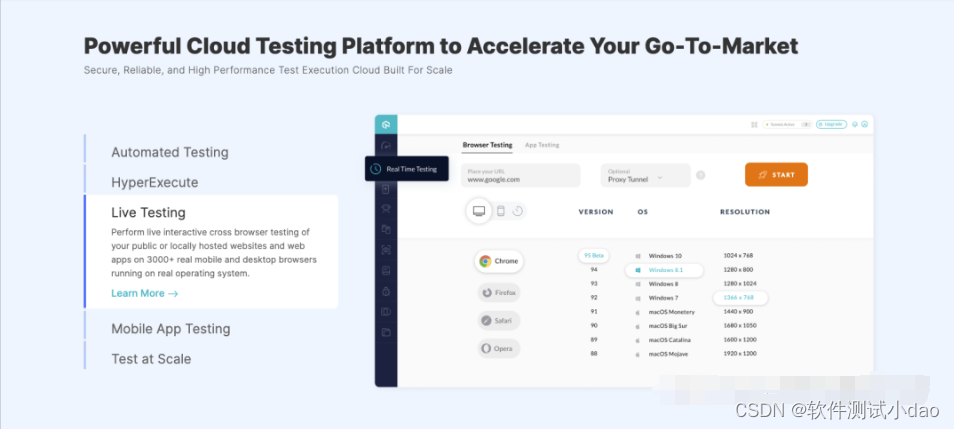Select version 95 Beta
Screen dimensions: 954x429
tap(594, 256)
